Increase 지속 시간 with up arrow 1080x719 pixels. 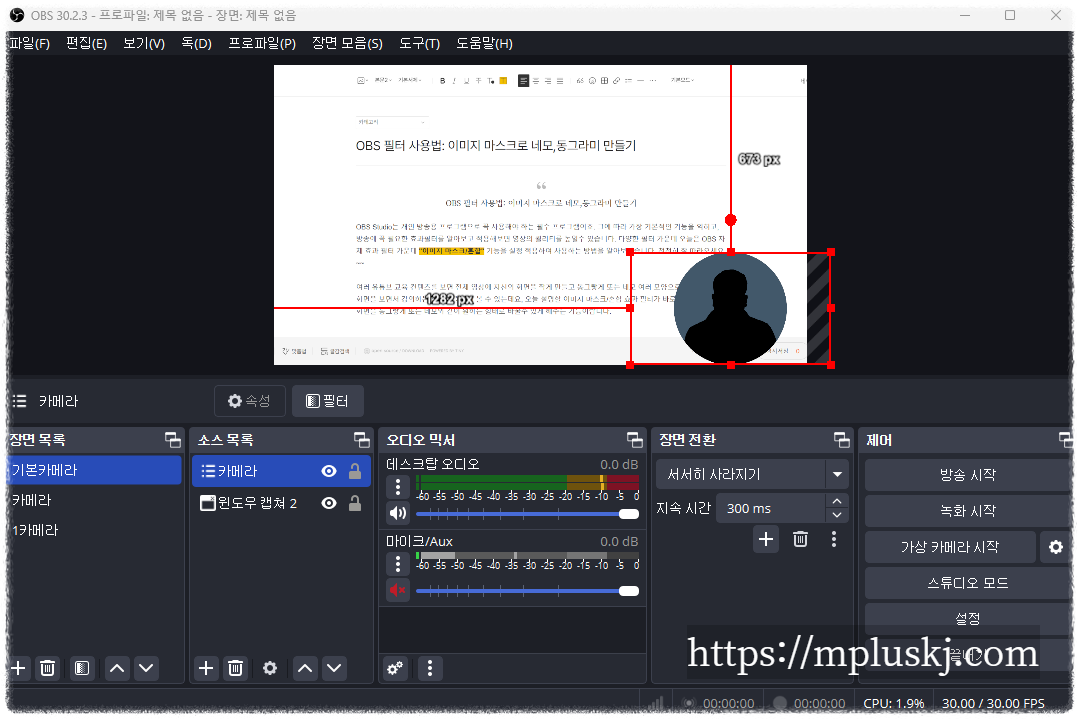[836, 501]
